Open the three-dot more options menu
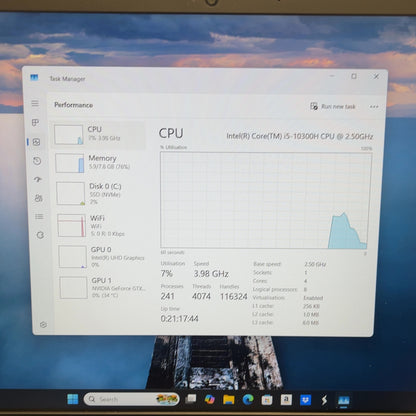416x416 pixels. [374, 107]
